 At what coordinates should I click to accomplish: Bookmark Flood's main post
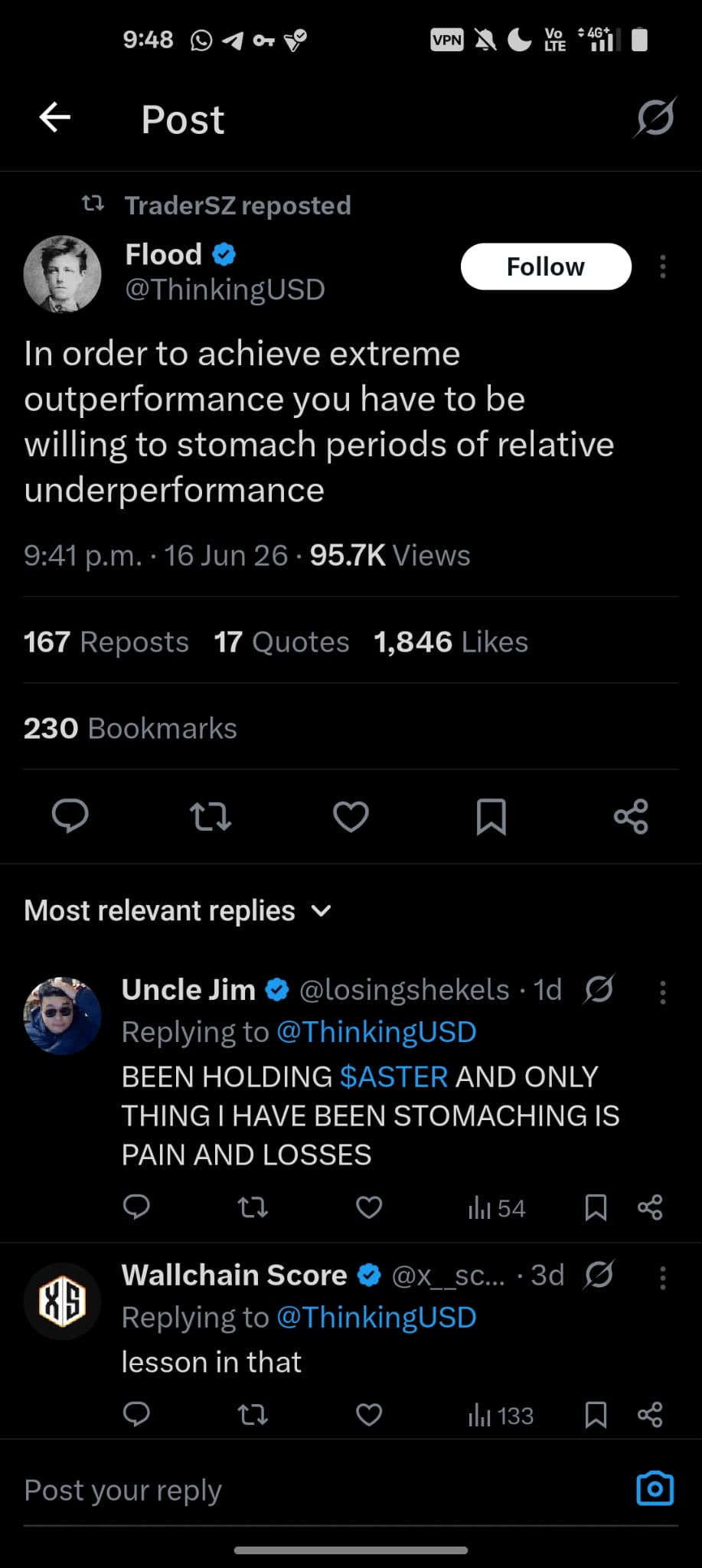click(491, 816)
